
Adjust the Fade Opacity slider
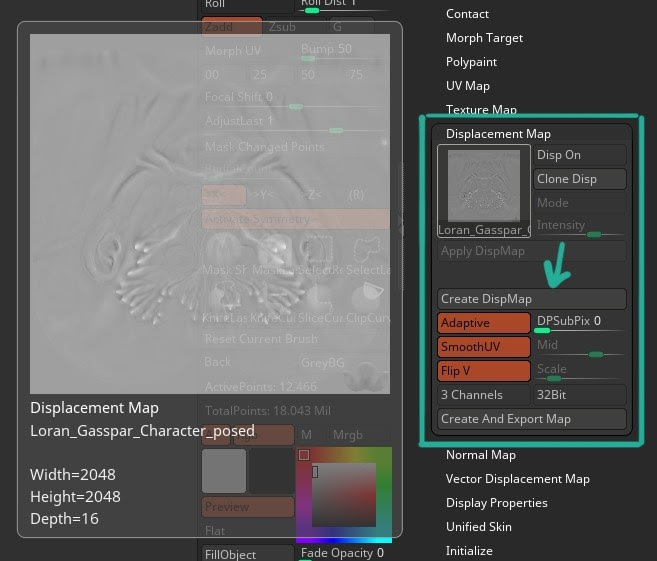pos(343,554)
